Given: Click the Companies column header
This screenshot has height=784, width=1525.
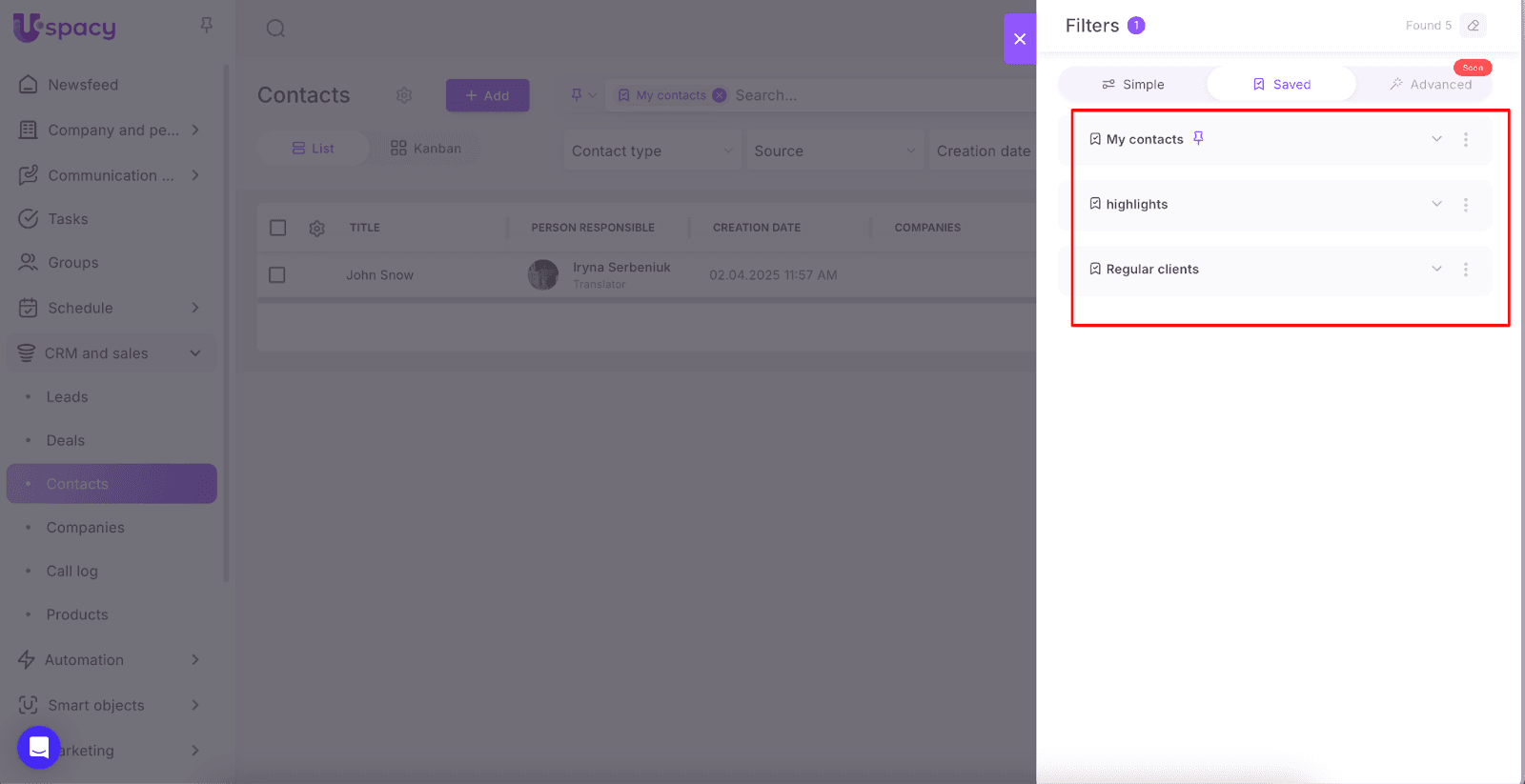Looking at the screenshot, I should [927, 228].
